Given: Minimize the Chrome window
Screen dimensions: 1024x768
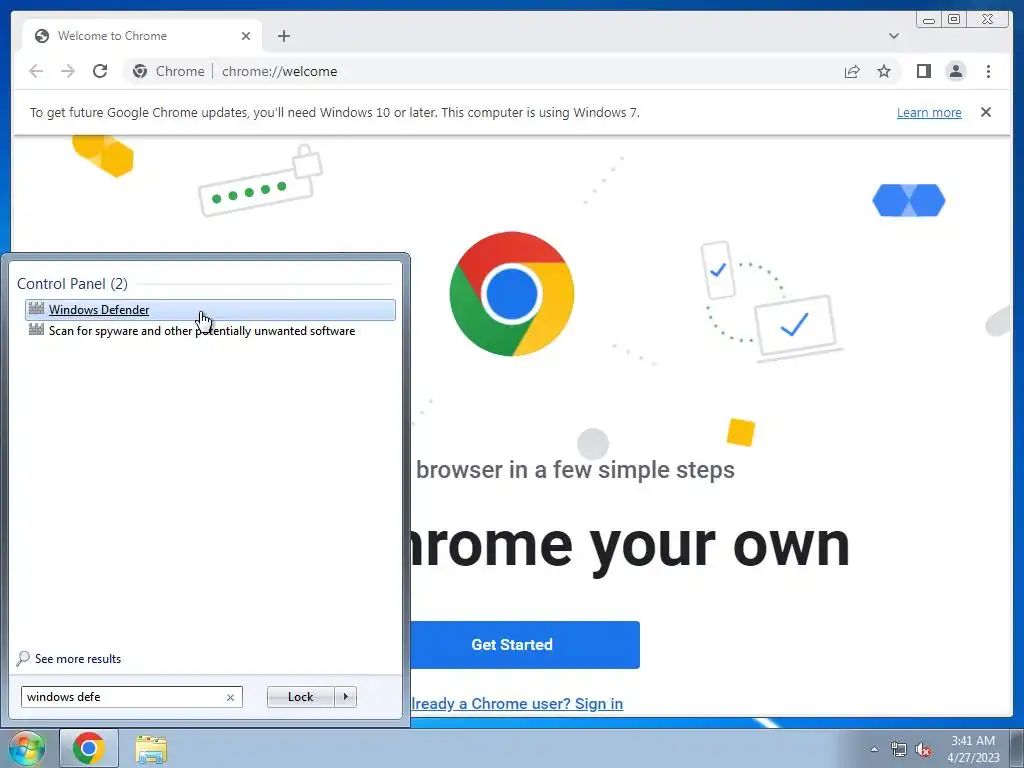Looking at the screenshot, I should click(x=929, y=20).
